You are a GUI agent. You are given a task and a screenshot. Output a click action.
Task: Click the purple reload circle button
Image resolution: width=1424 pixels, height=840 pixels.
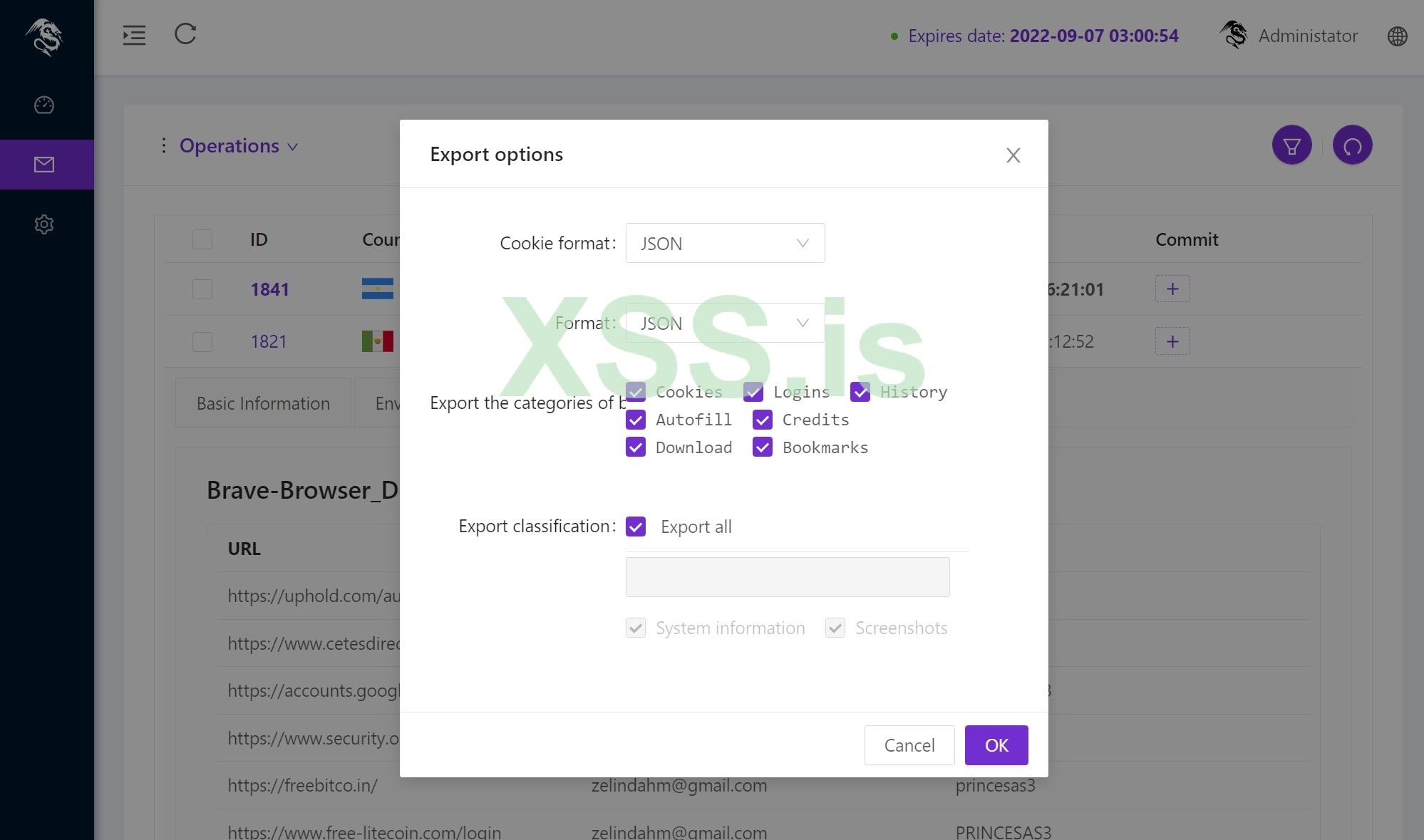tap(1352, 146)
